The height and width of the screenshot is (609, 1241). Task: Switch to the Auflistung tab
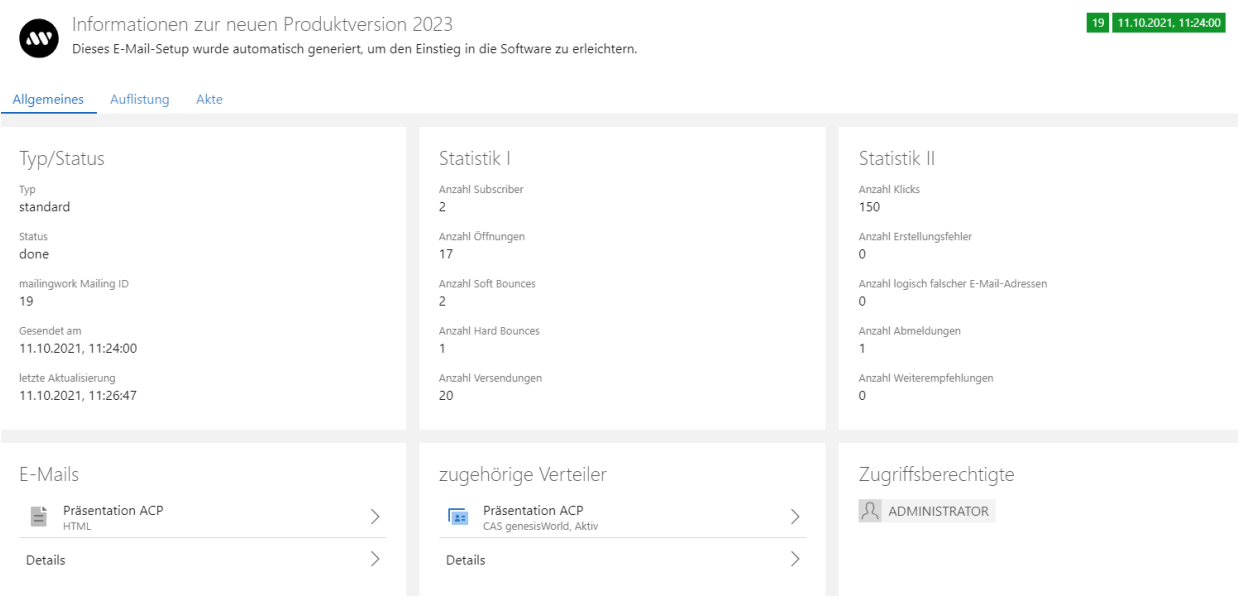coord(140,99)
